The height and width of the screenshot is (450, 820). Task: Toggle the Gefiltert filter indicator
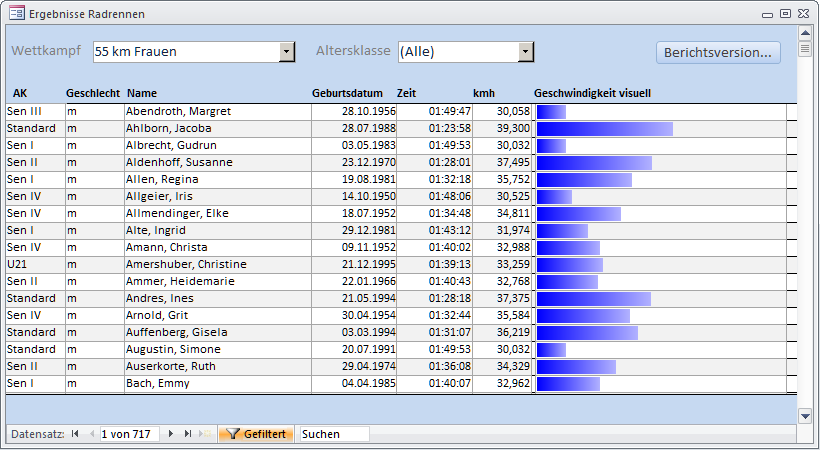click(x=256, y=434)
